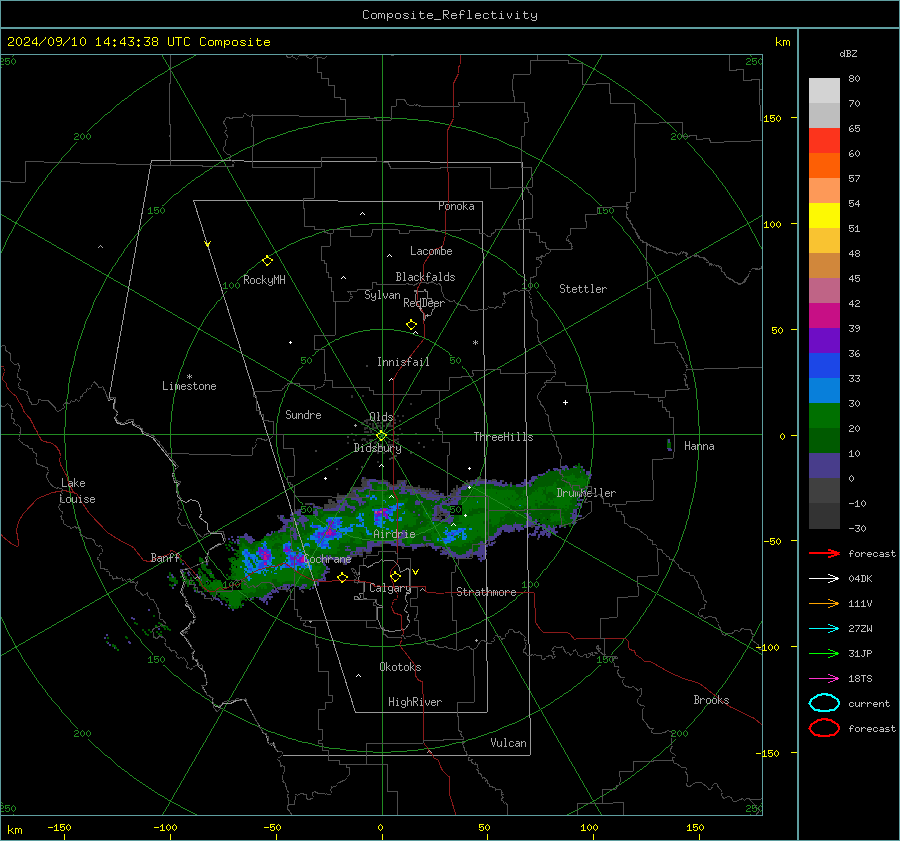Click the green 31JP arrow legend icon
The width and height of the screenshot is (900, 841).
pyautogui.click(x=824, y=653)
